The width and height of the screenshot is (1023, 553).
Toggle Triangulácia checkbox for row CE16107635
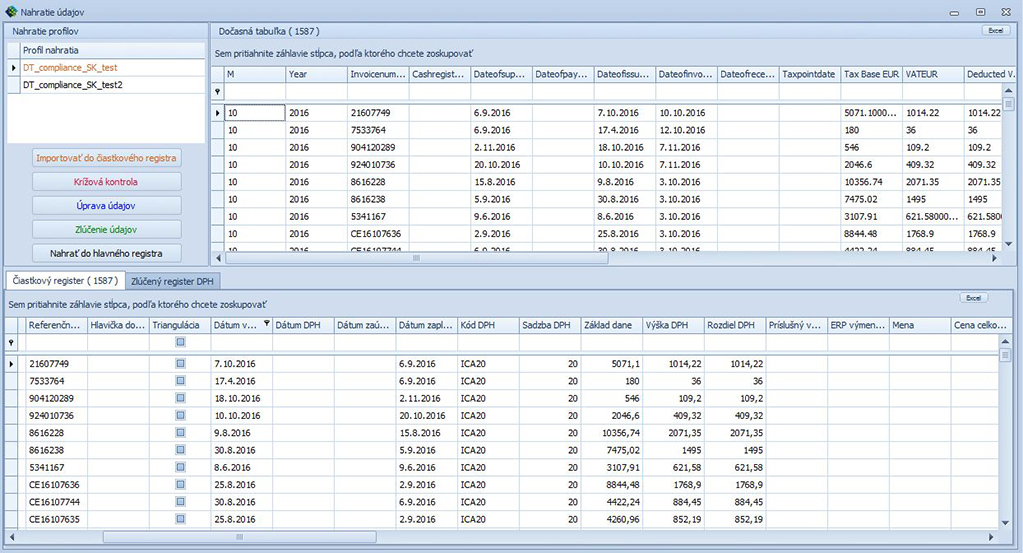(181, 519)
